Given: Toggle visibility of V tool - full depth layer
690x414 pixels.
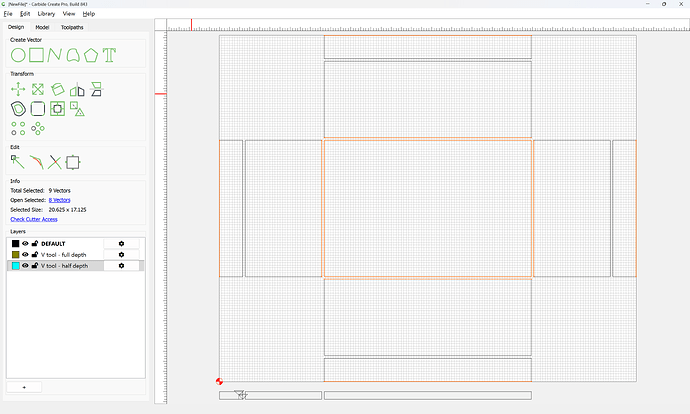Looking at the screenshot, I should (x=25, y=254).
